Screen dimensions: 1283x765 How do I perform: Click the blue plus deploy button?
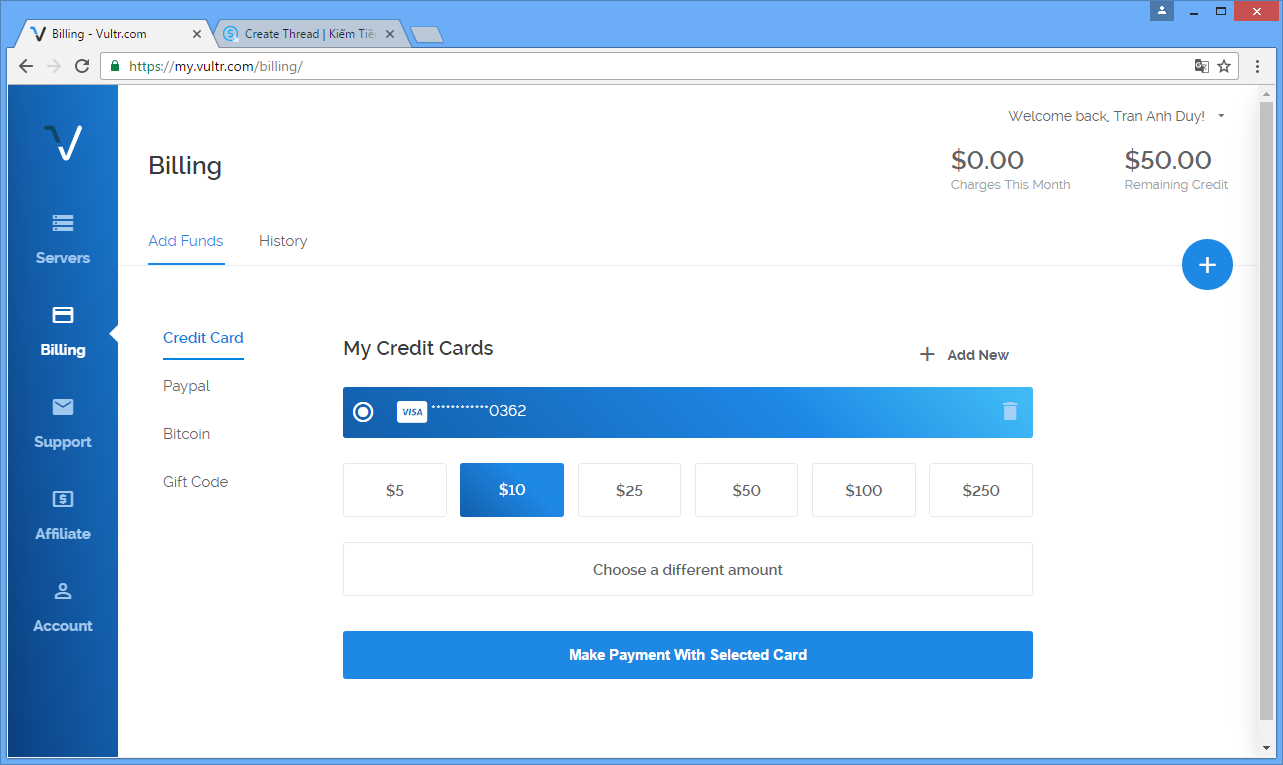click(x=1207, y=265)
